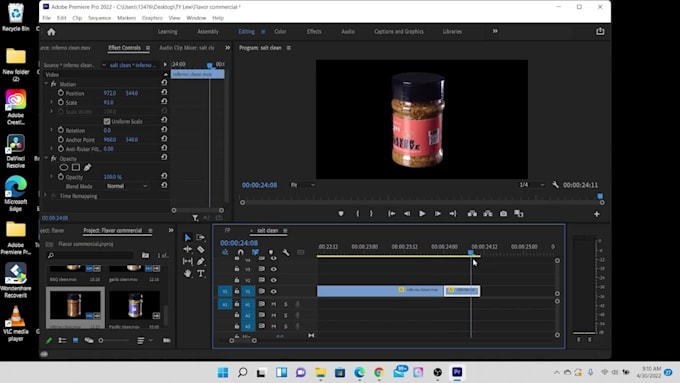The image size is (680, 383).
Task: Toggle Position animation stopwatch
Action: tap(61, 93)
